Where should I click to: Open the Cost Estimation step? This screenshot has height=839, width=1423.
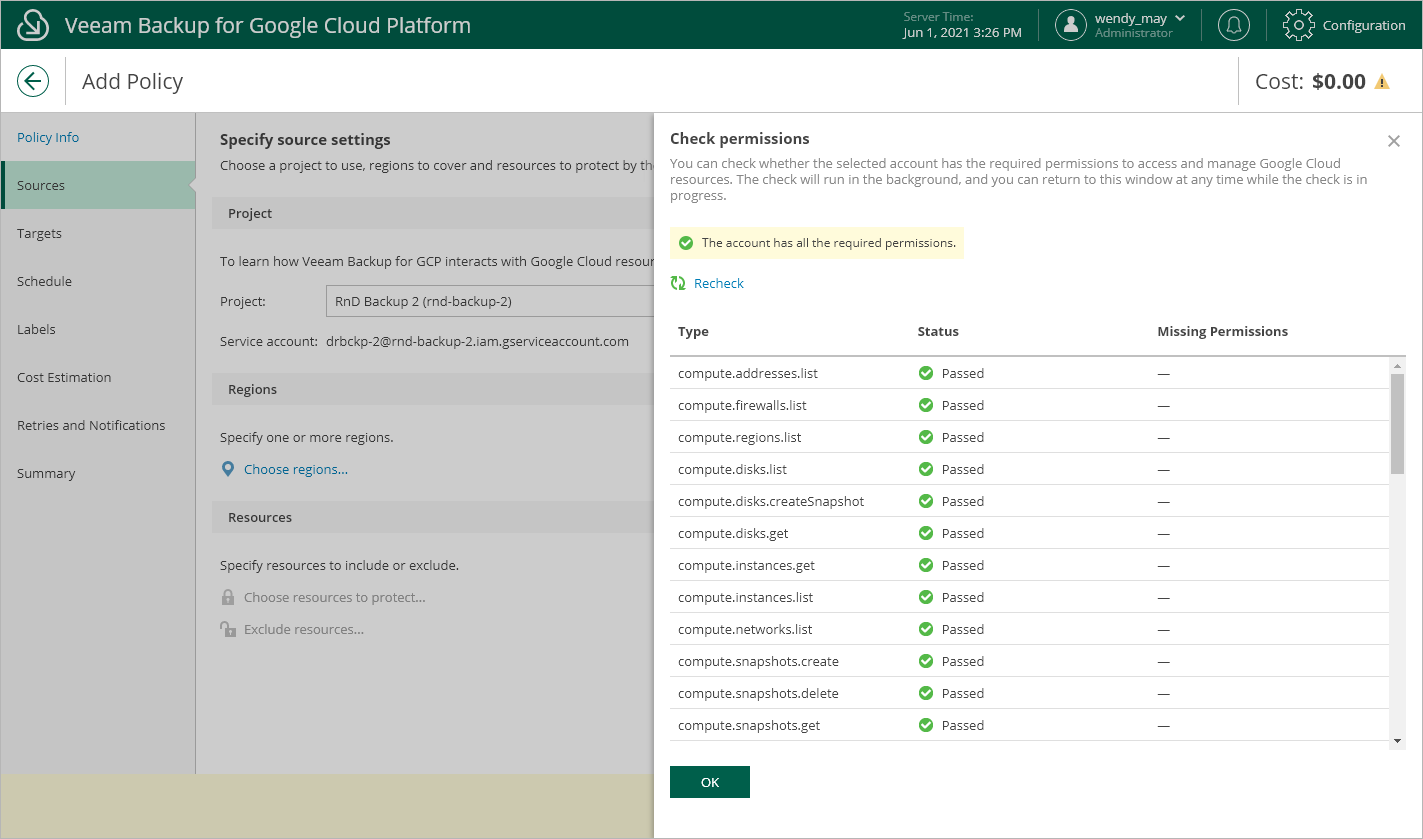click(x=64, y=377)
